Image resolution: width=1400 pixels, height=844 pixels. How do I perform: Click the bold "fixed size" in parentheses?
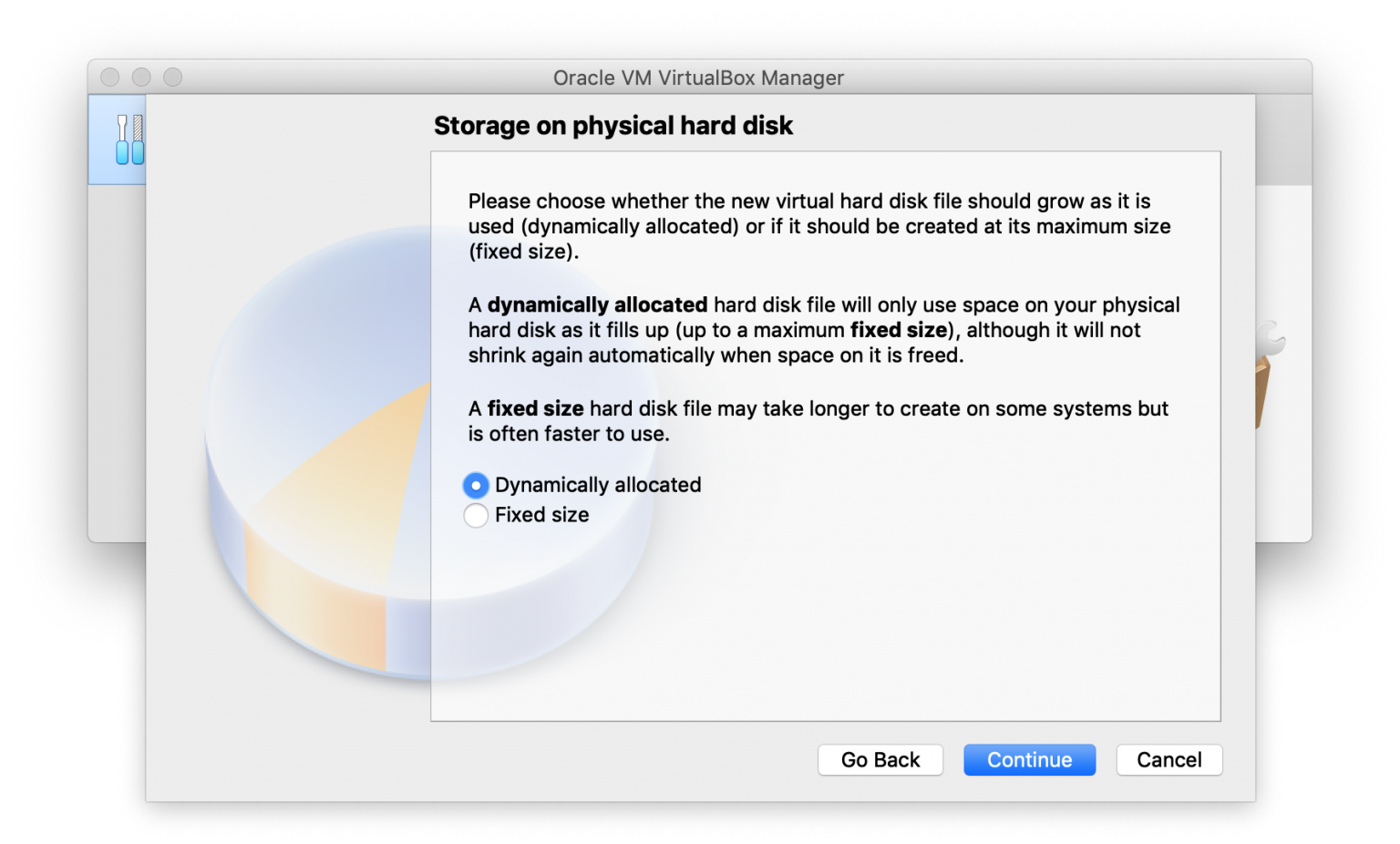(x=899, y=330)
